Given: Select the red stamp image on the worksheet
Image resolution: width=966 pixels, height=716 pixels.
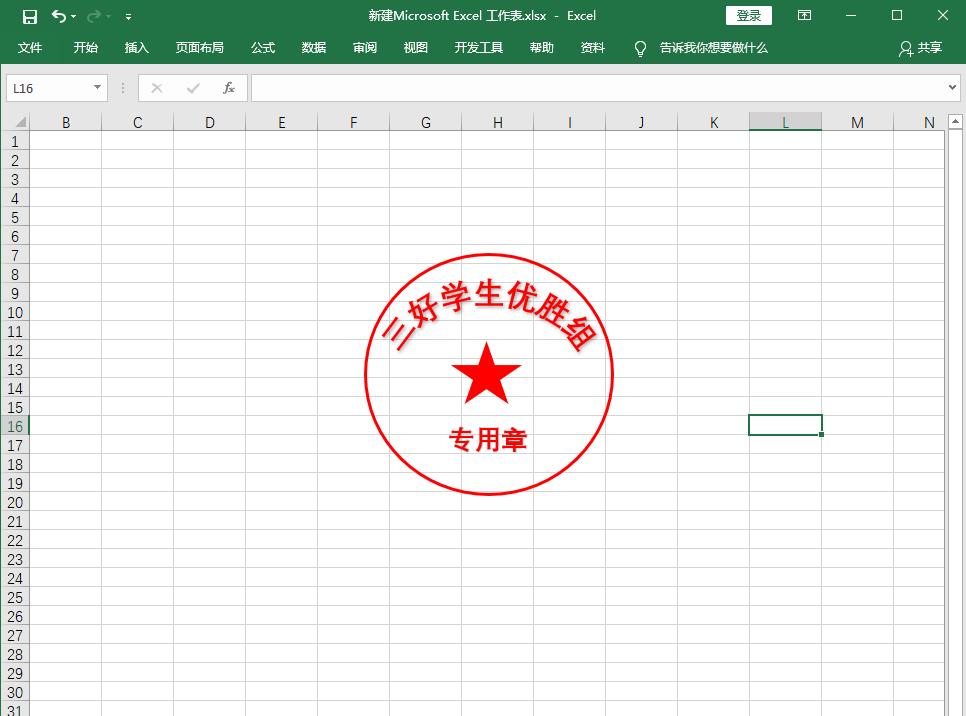Looking at the screenshot, I should (488, 373).
